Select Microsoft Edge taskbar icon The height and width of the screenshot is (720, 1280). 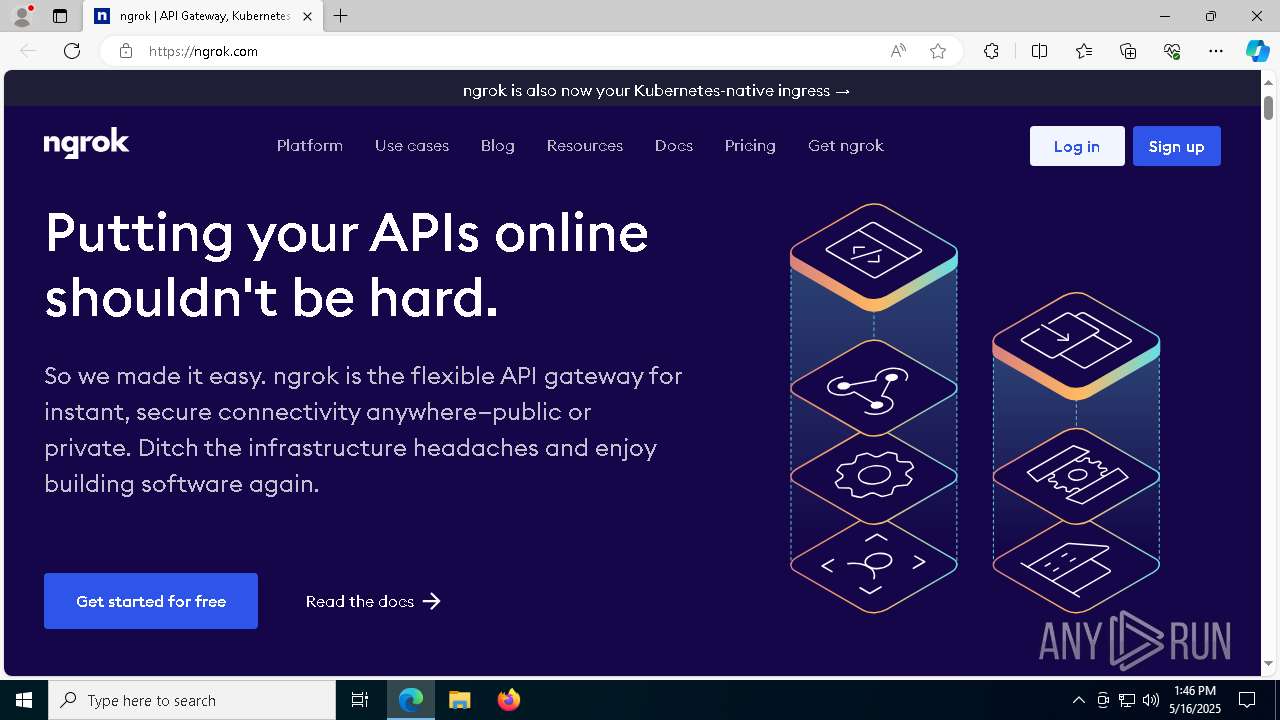tap(411, 700)
